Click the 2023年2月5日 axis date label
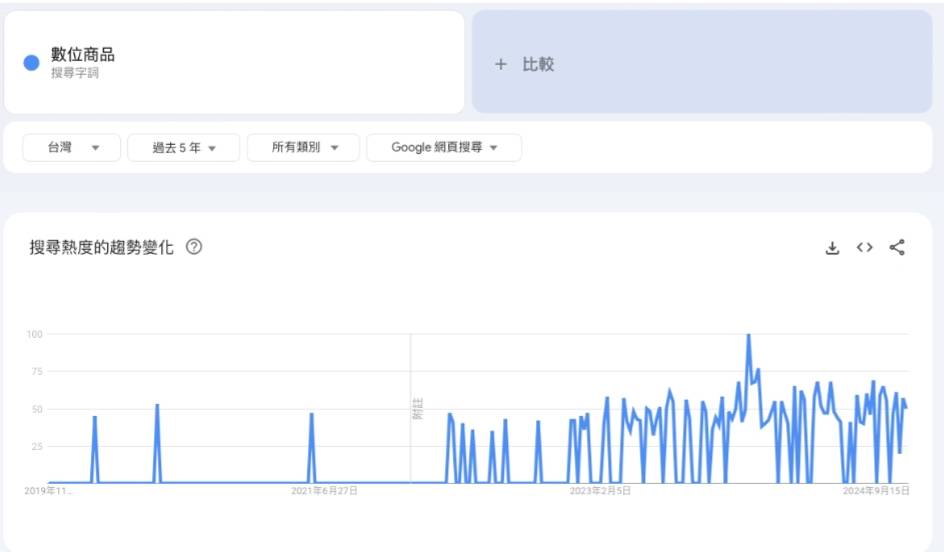Image resolution: width=944 pixels, height=552 pixels. click(600, 491)
